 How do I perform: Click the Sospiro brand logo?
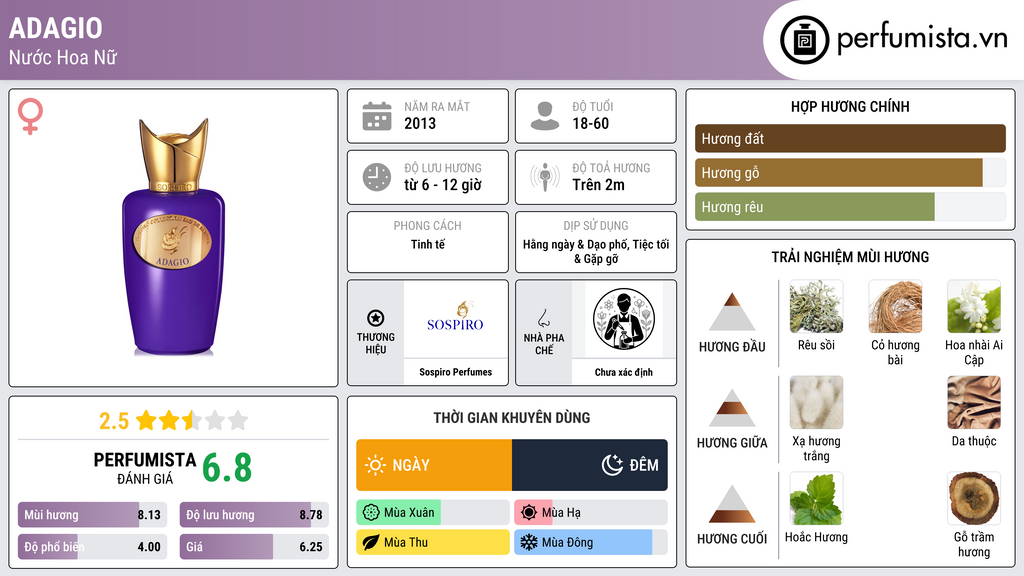[x=455, y=317]
